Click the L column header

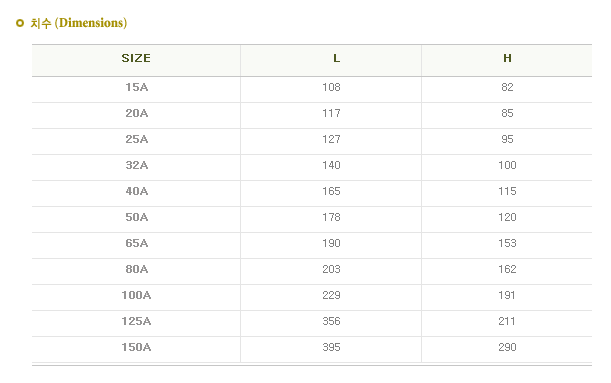pyautogui.click(x=337, y=58)
